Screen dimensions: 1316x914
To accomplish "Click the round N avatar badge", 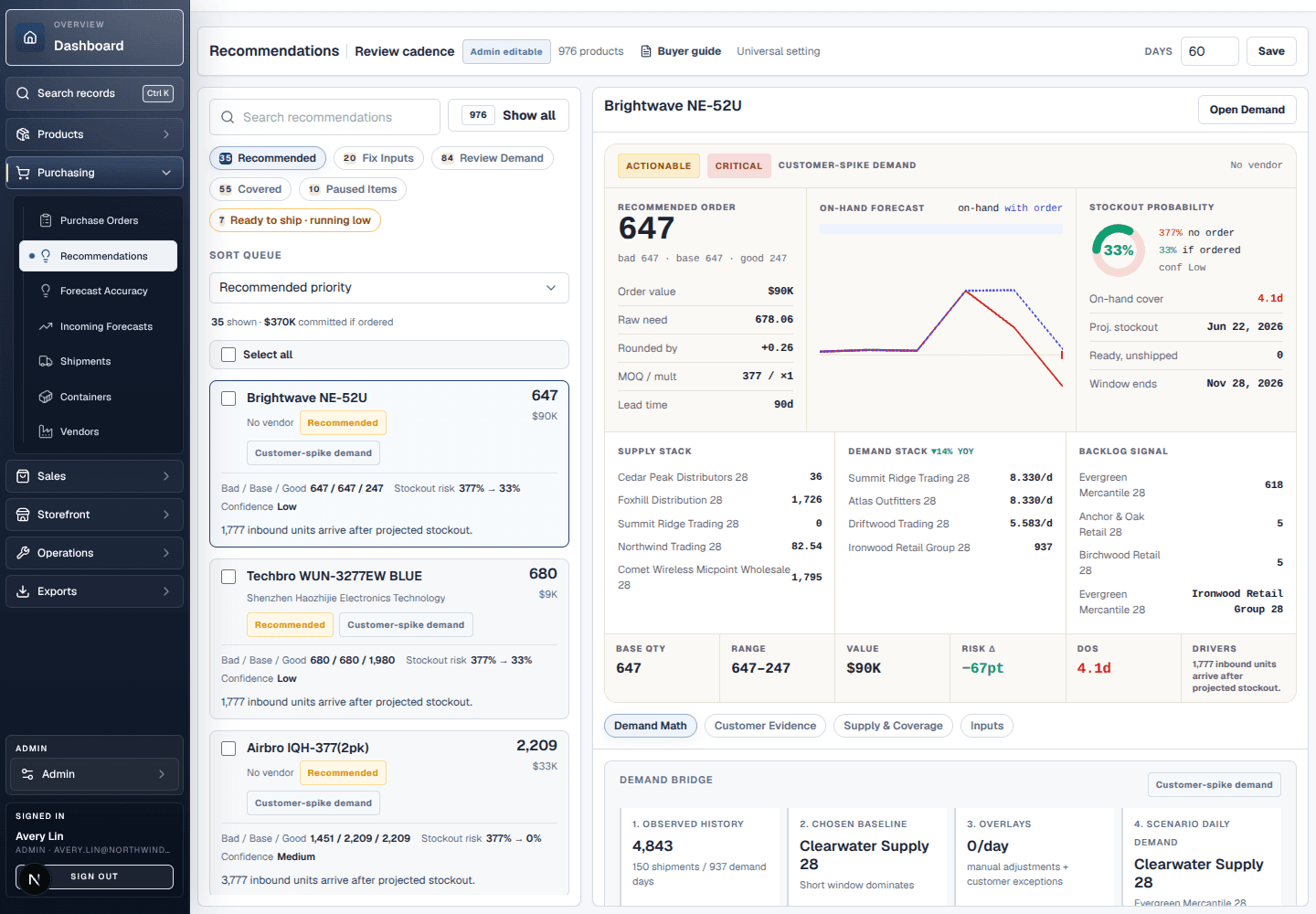I will [x=34, y=879].
